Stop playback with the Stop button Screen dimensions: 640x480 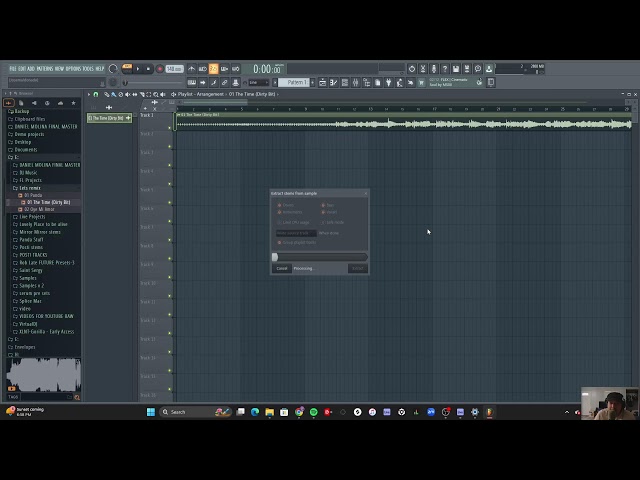pos(148,69)
